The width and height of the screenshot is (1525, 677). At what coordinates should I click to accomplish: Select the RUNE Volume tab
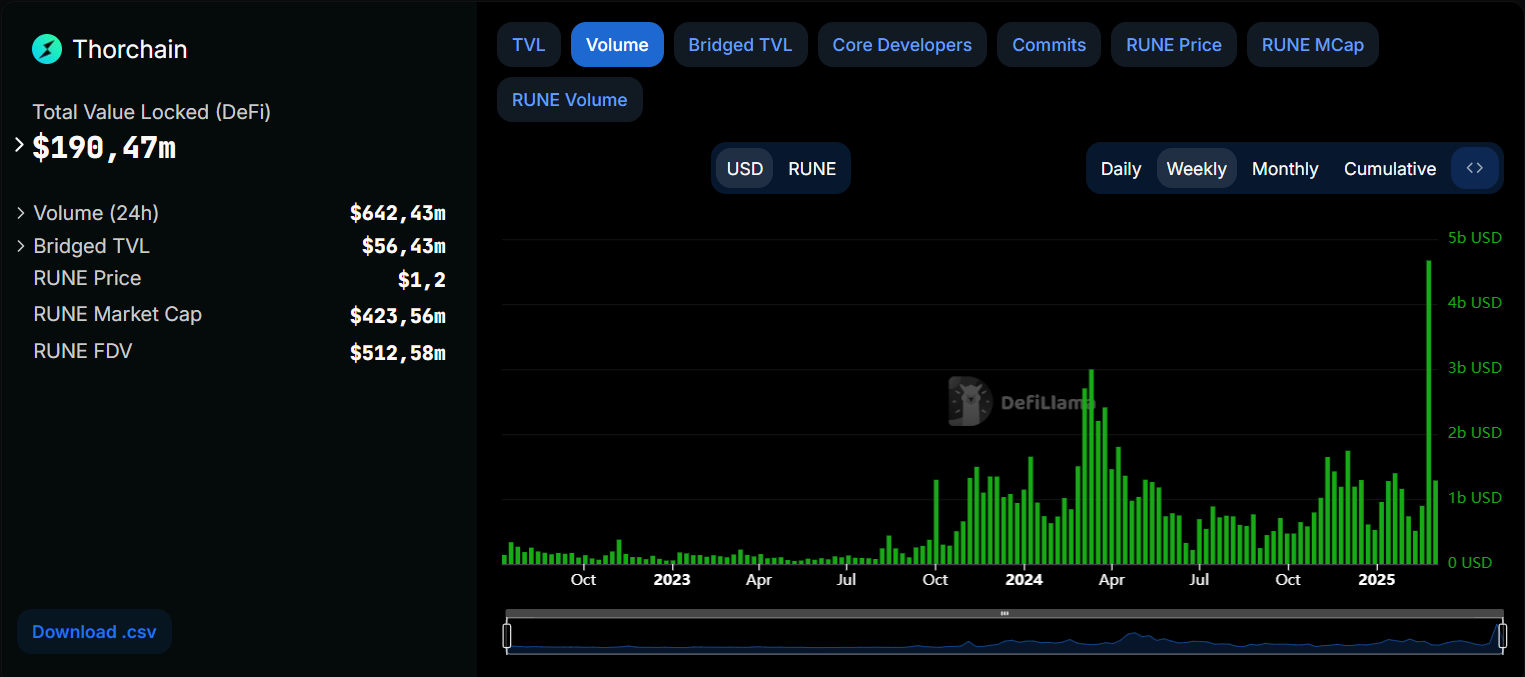(x=570, y=100)
